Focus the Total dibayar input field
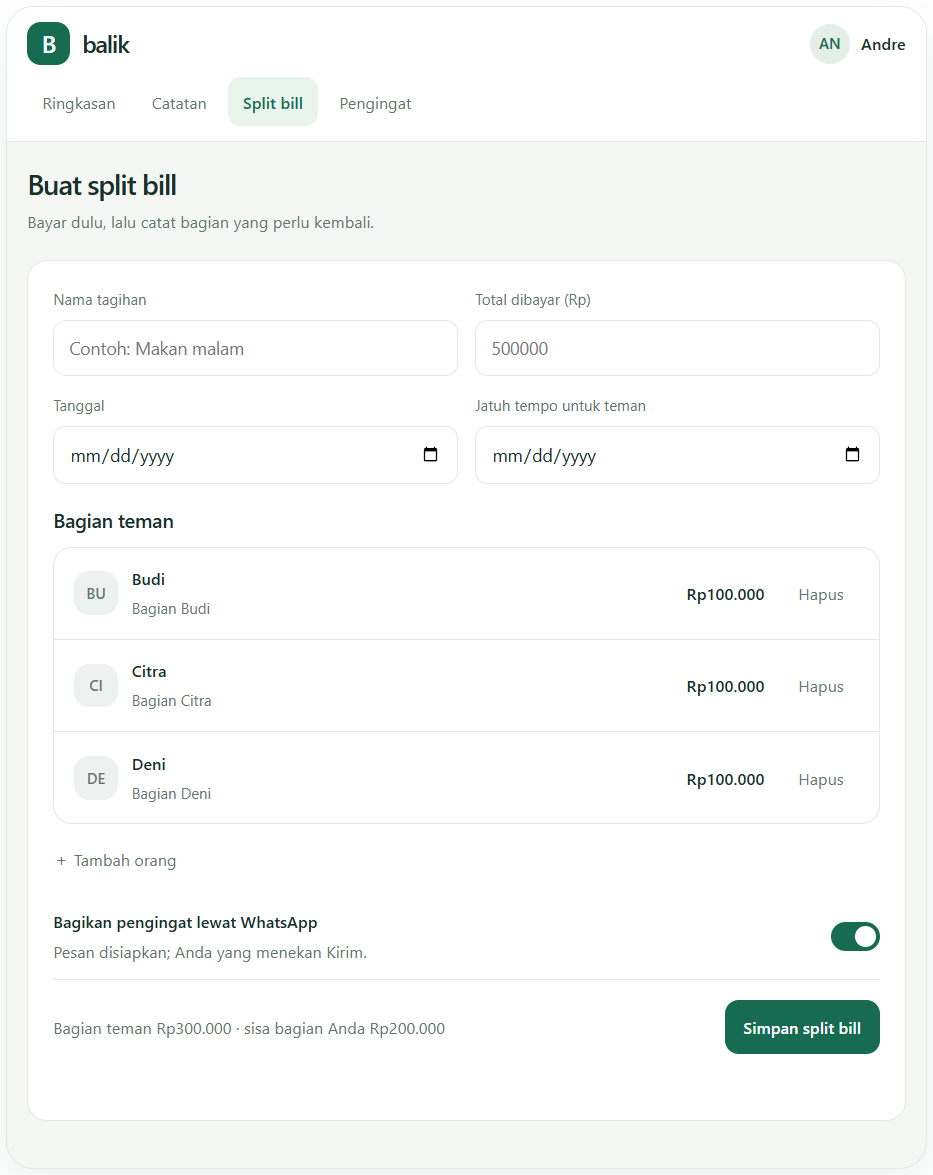Image resolution: width=933 pixels, height=1175 pixels. [x=677, y=348]
